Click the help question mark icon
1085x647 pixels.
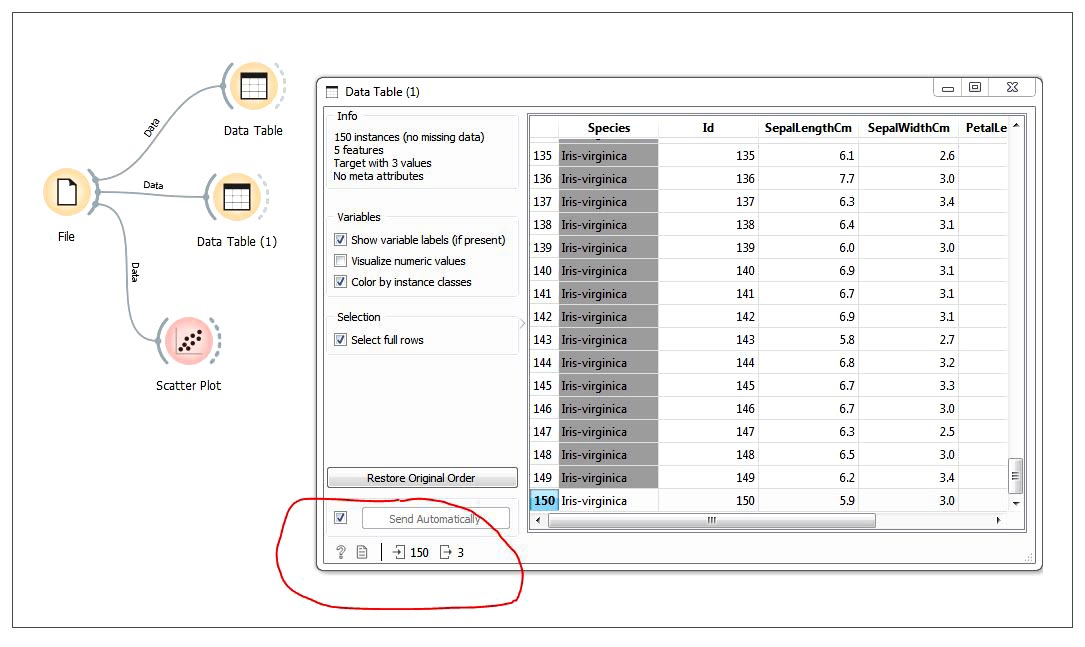pos(341,552)
